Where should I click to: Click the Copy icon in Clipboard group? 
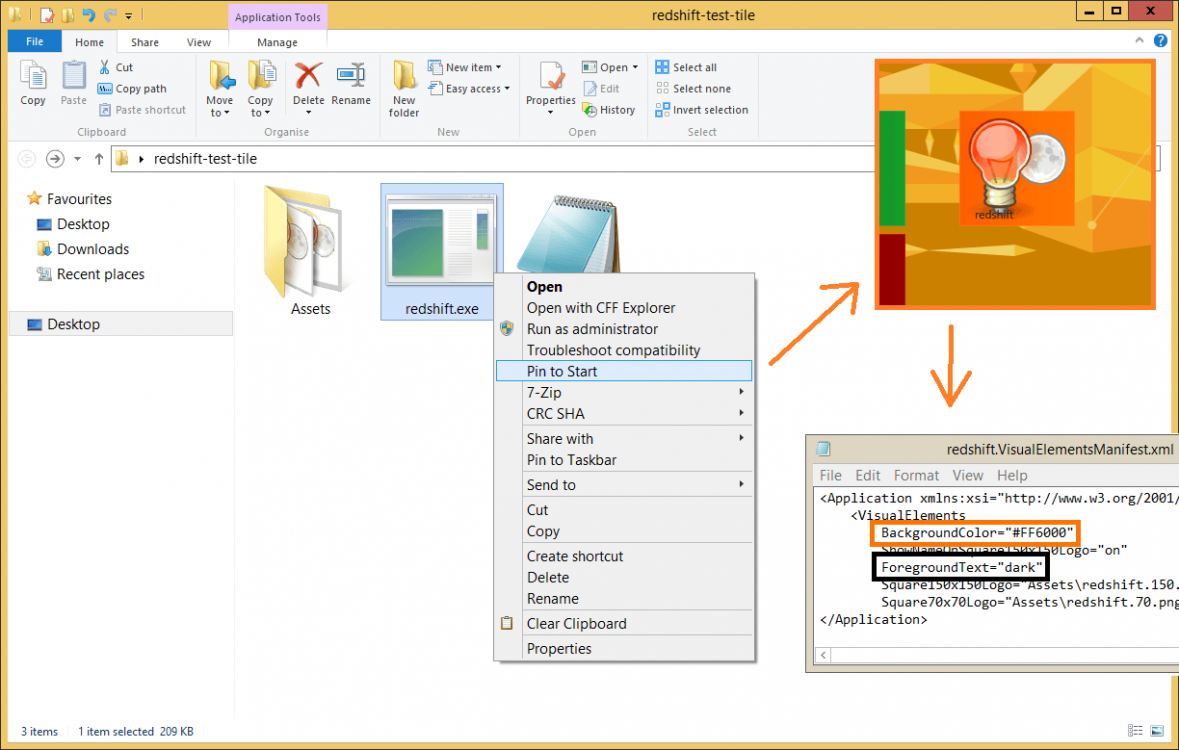click(x=33, y=77)
